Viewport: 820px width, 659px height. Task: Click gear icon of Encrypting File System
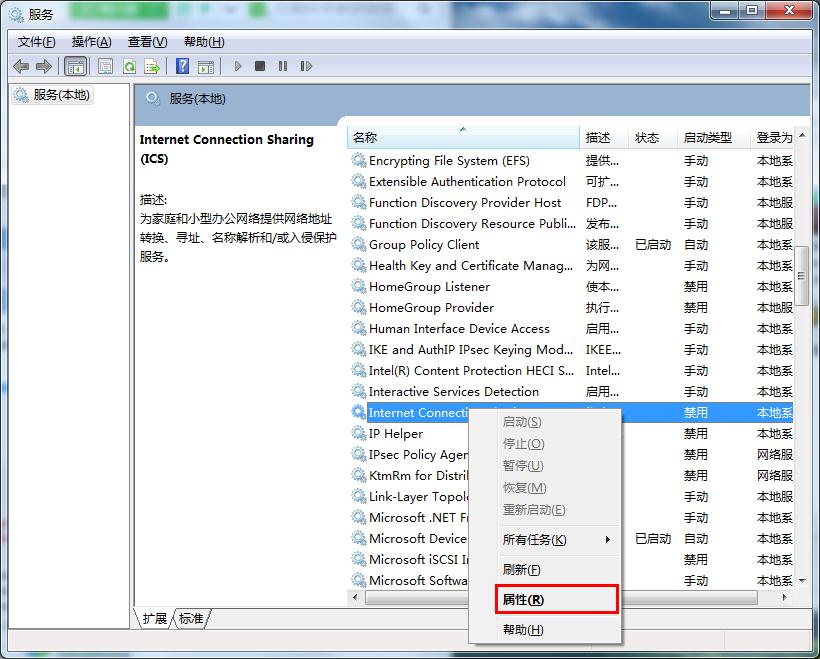click(x=359, y=160)
